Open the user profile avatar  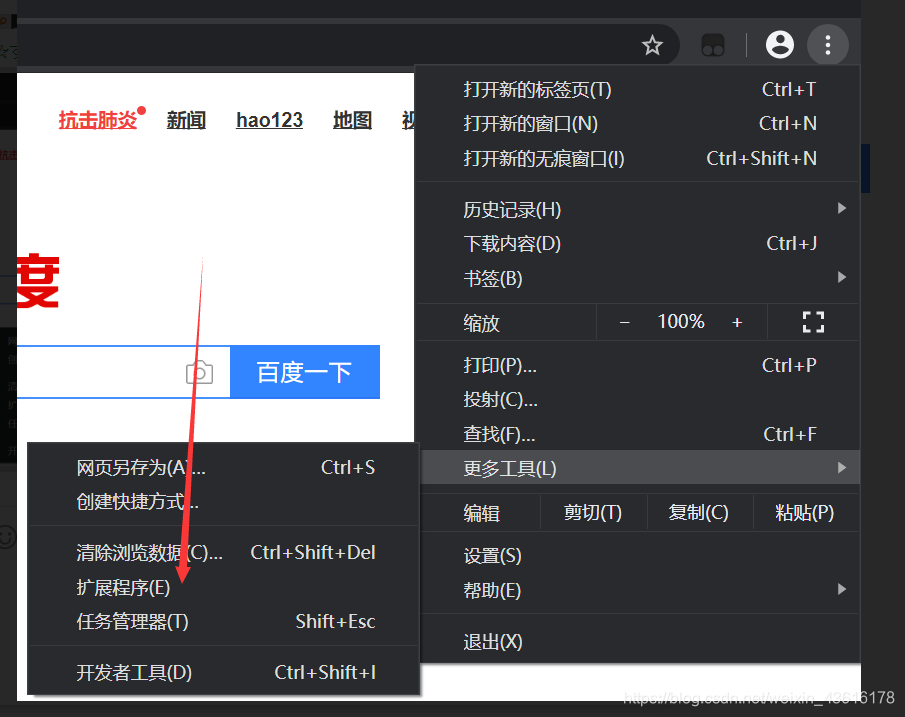780,44
